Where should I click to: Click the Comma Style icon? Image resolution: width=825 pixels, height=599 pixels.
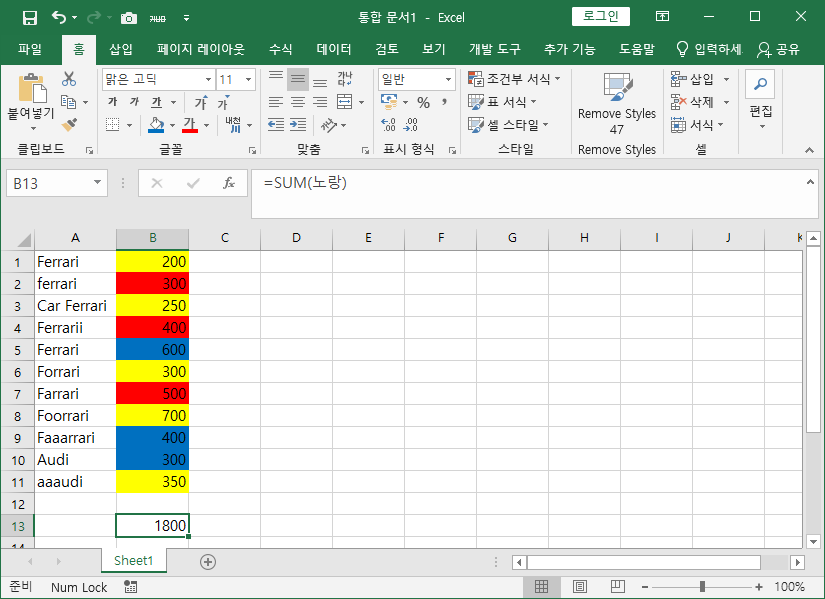[445, 102]
